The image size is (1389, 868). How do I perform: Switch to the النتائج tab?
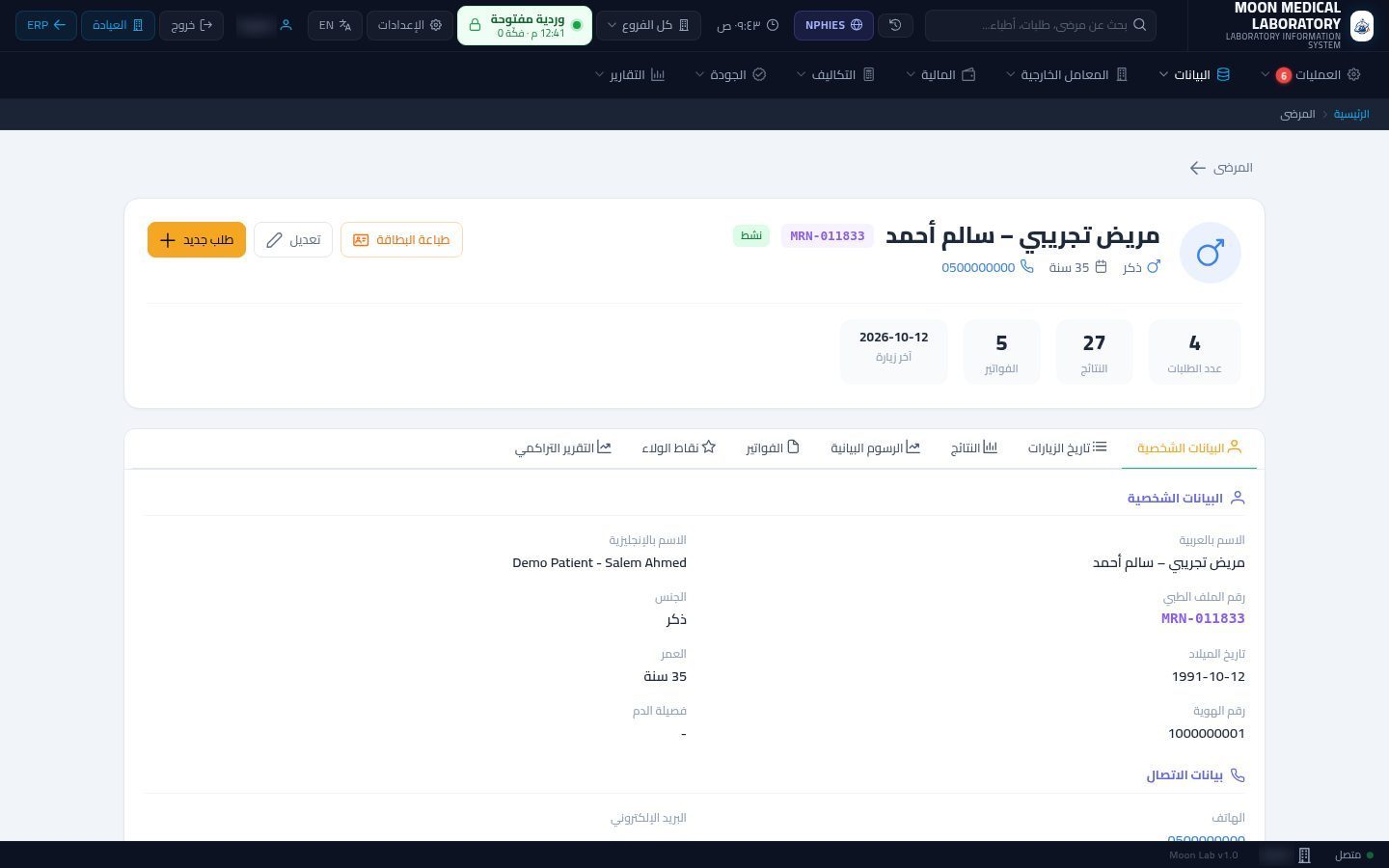tap(973, 448)
